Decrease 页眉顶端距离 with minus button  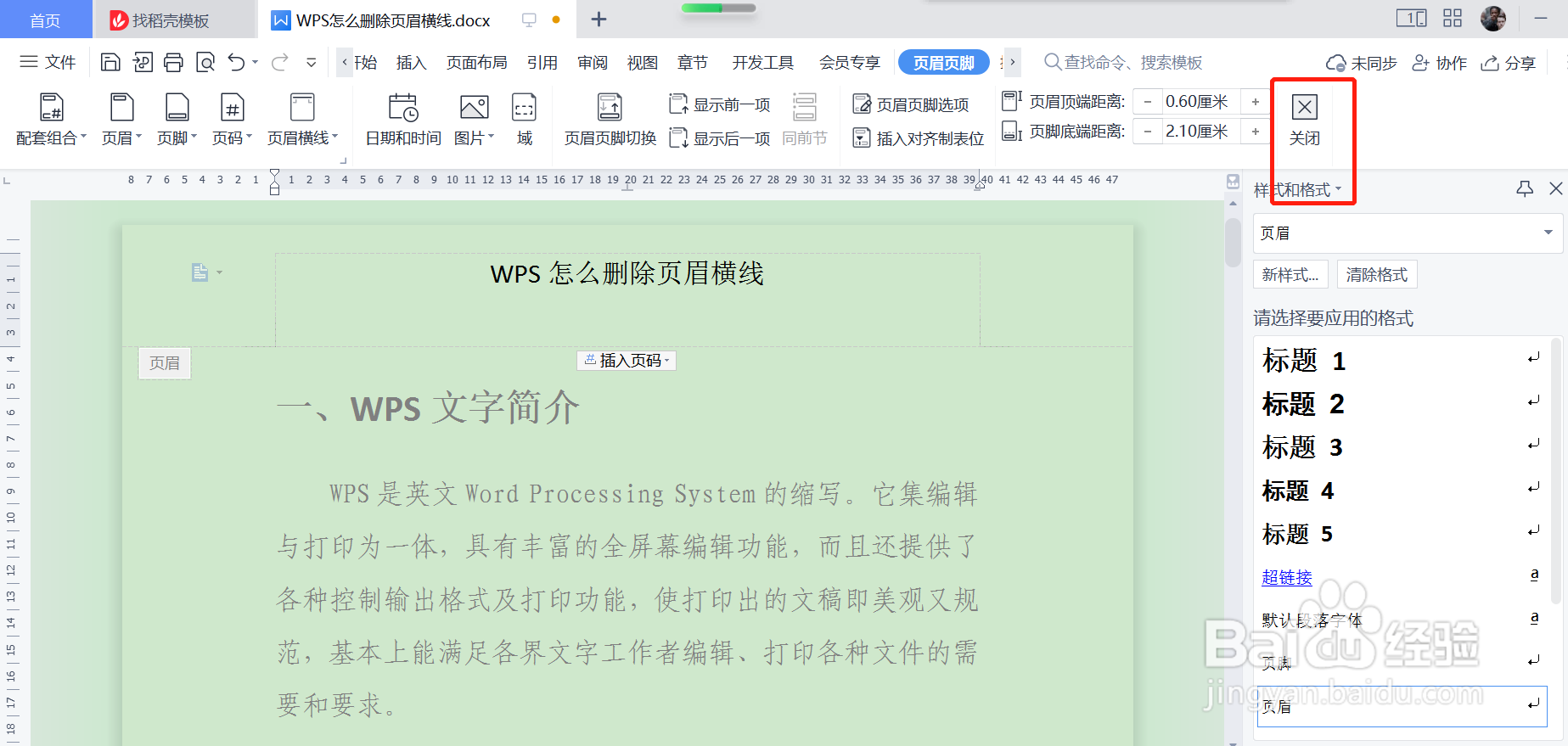pyautogui.click(x=1148, y=102)
